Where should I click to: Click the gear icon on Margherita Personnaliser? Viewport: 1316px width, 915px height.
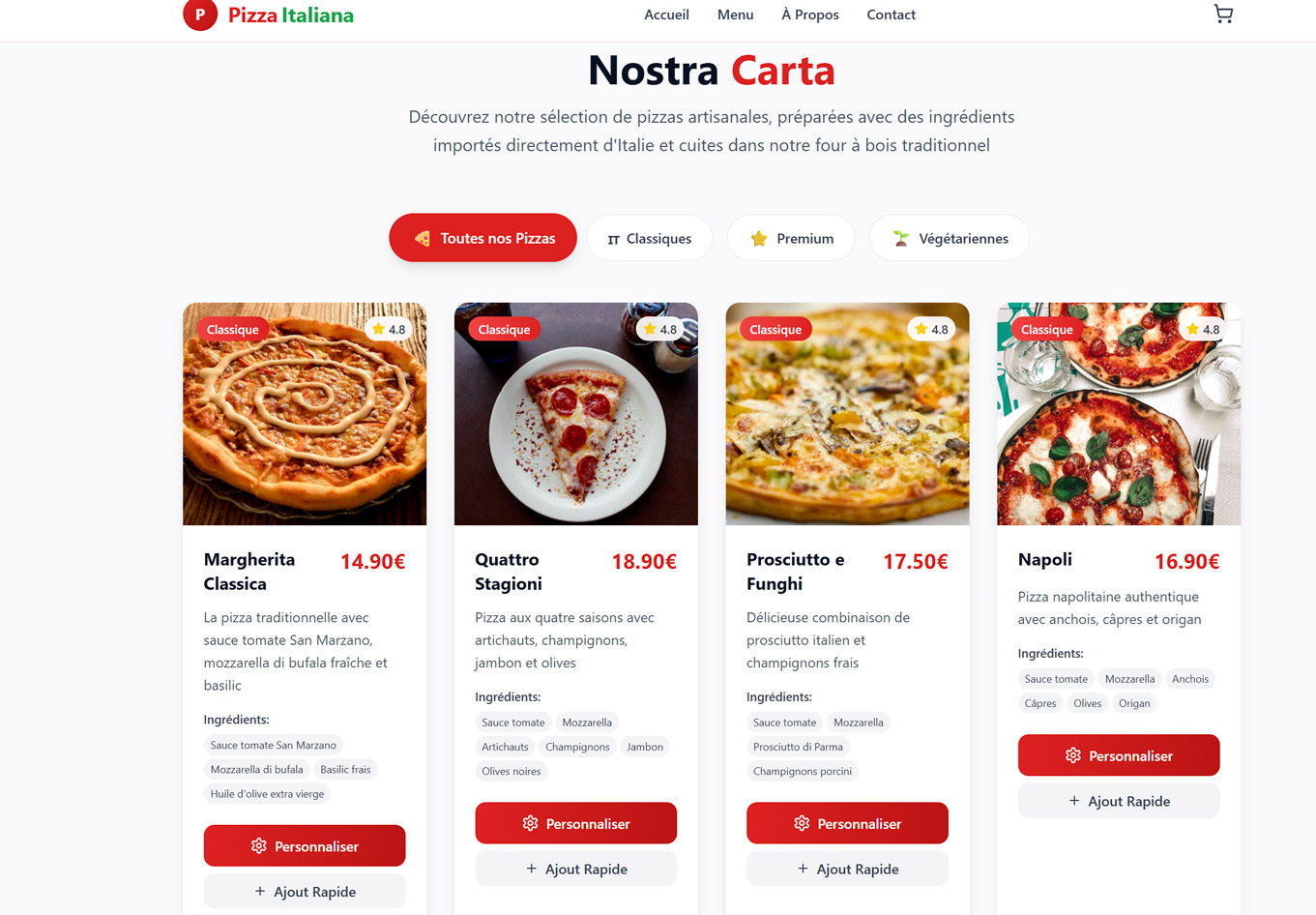click(258, 846)
